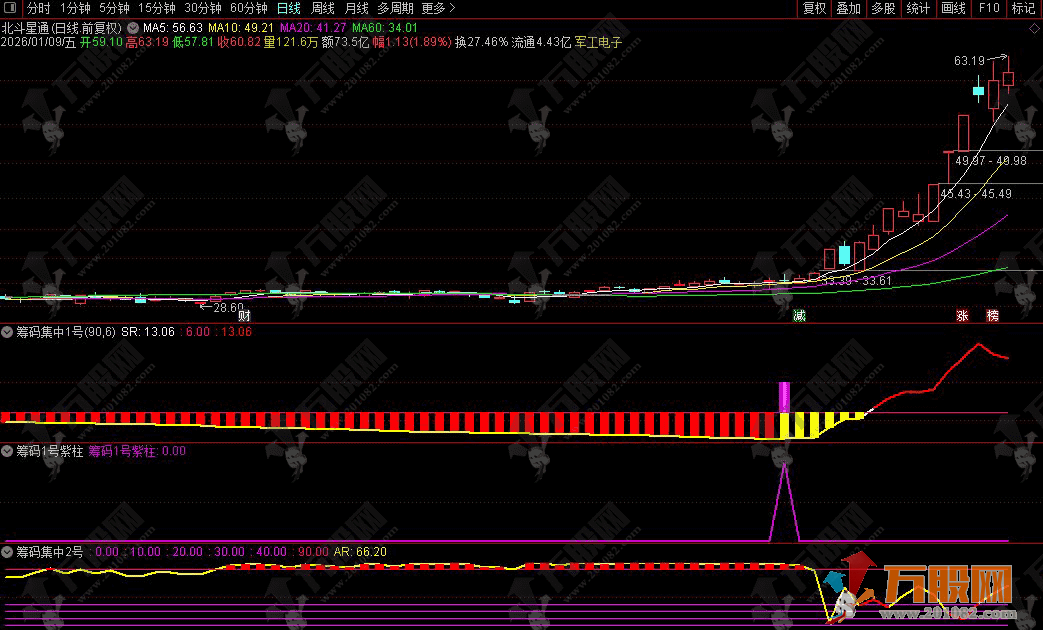This screenshot has width=1043, height=630.
Task: Click the F10 company info button
Action: 988,8
